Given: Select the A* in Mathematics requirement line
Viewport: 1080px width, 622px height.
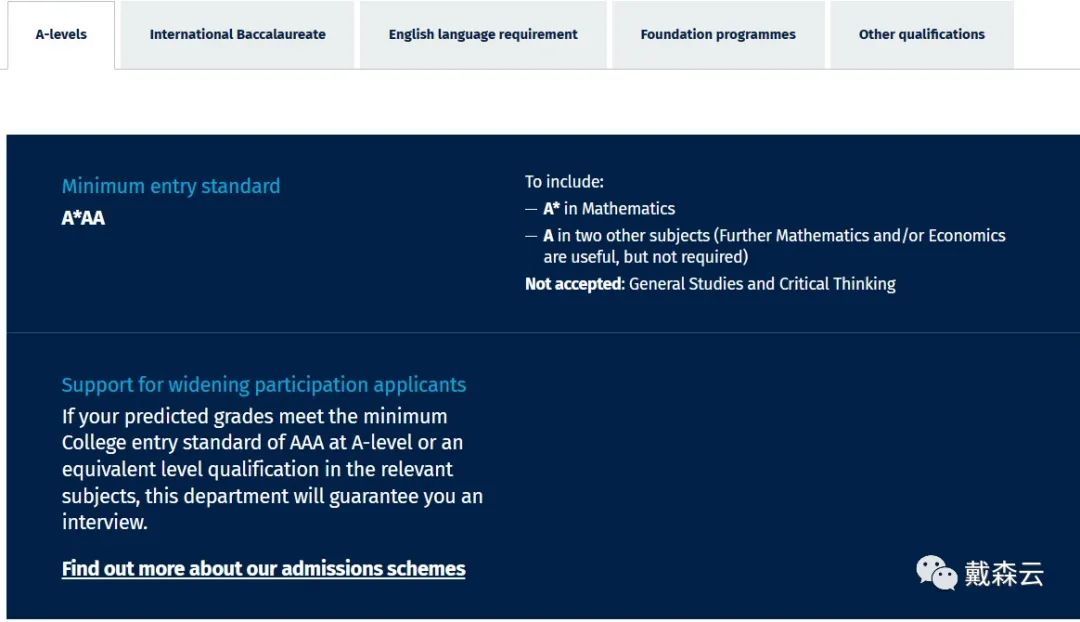Looking at the screenshot, I should pos(610,208).
